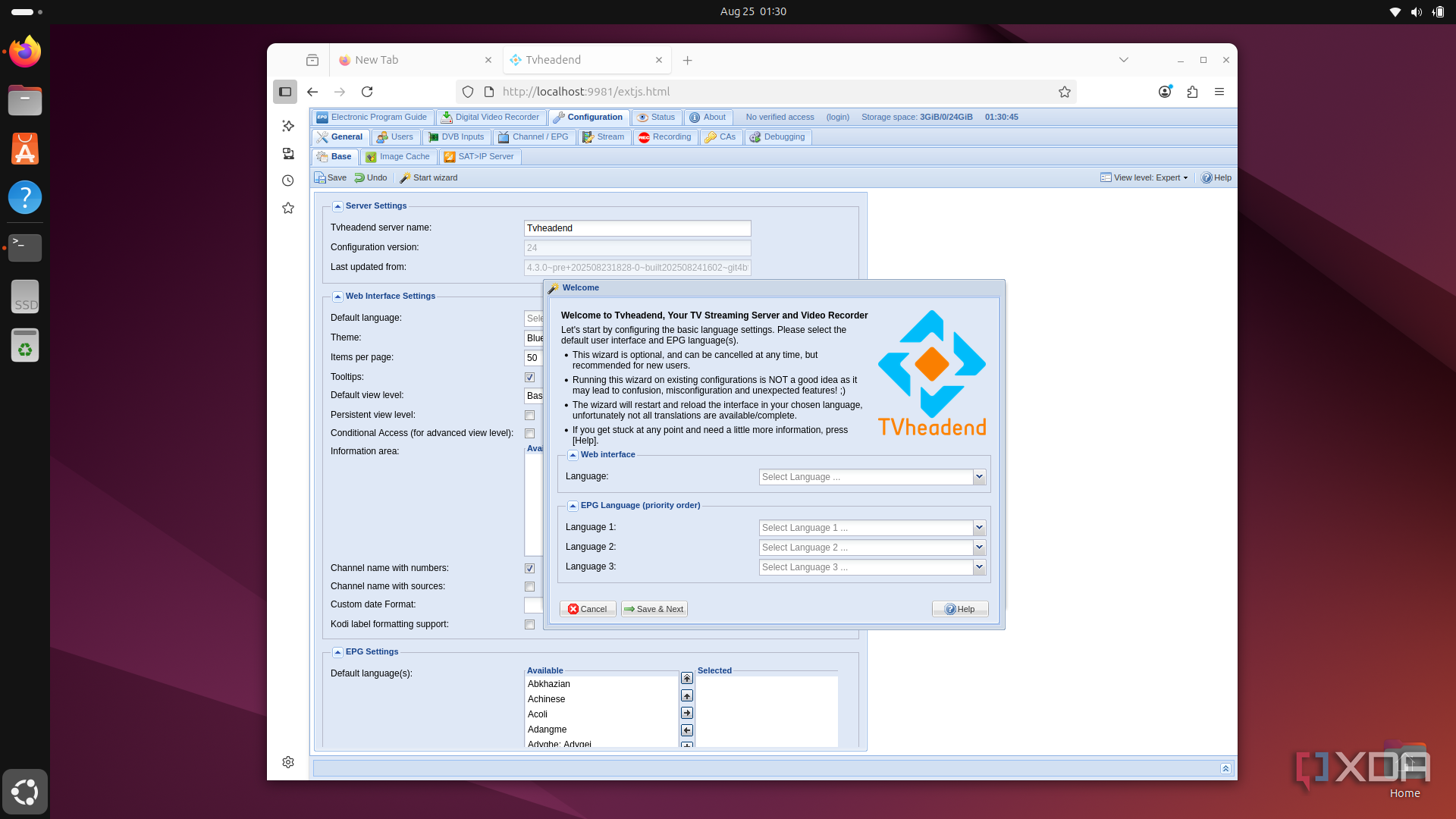Click Firefox sidebar toggle icon
Image resolution: width=1456 pixels, height=819 pixels.
point(285,92)
